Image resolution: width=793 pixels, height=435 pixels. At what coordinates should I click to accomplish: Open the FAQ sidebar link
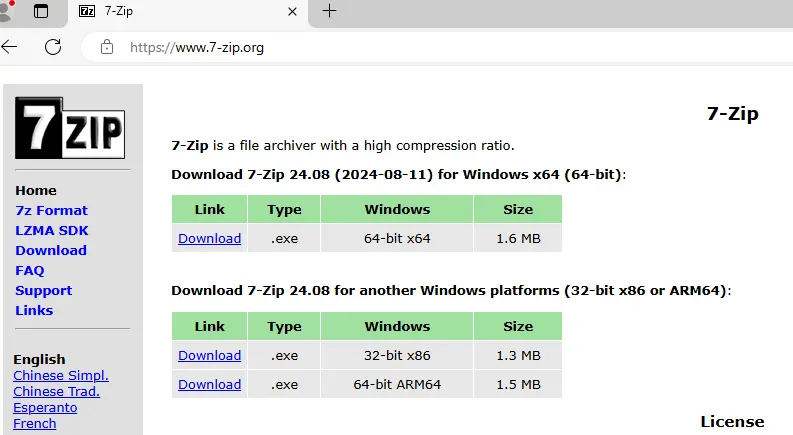(x=30, y=271)
